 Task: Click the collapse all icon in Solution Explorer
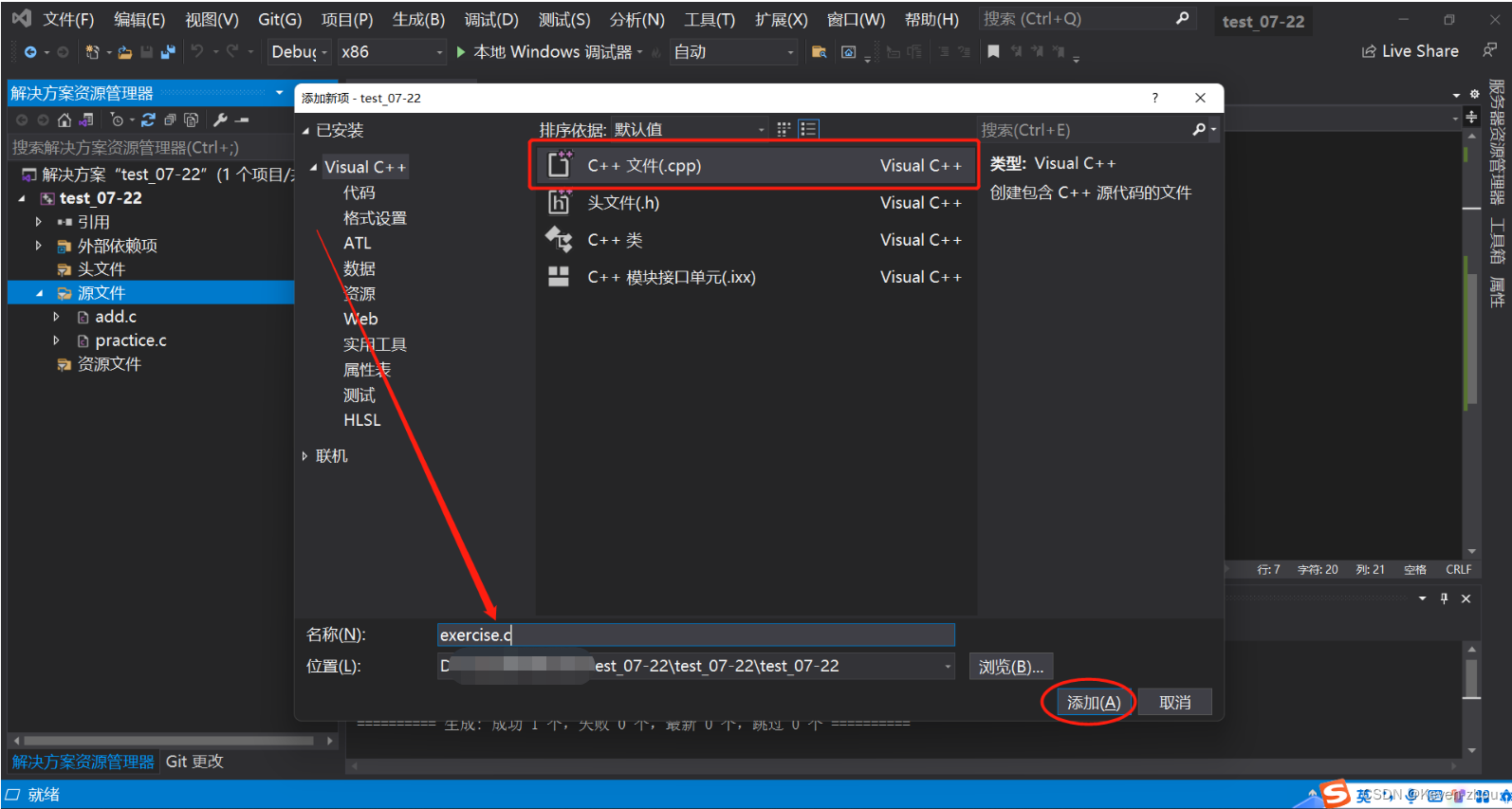[x=170, y=120]
